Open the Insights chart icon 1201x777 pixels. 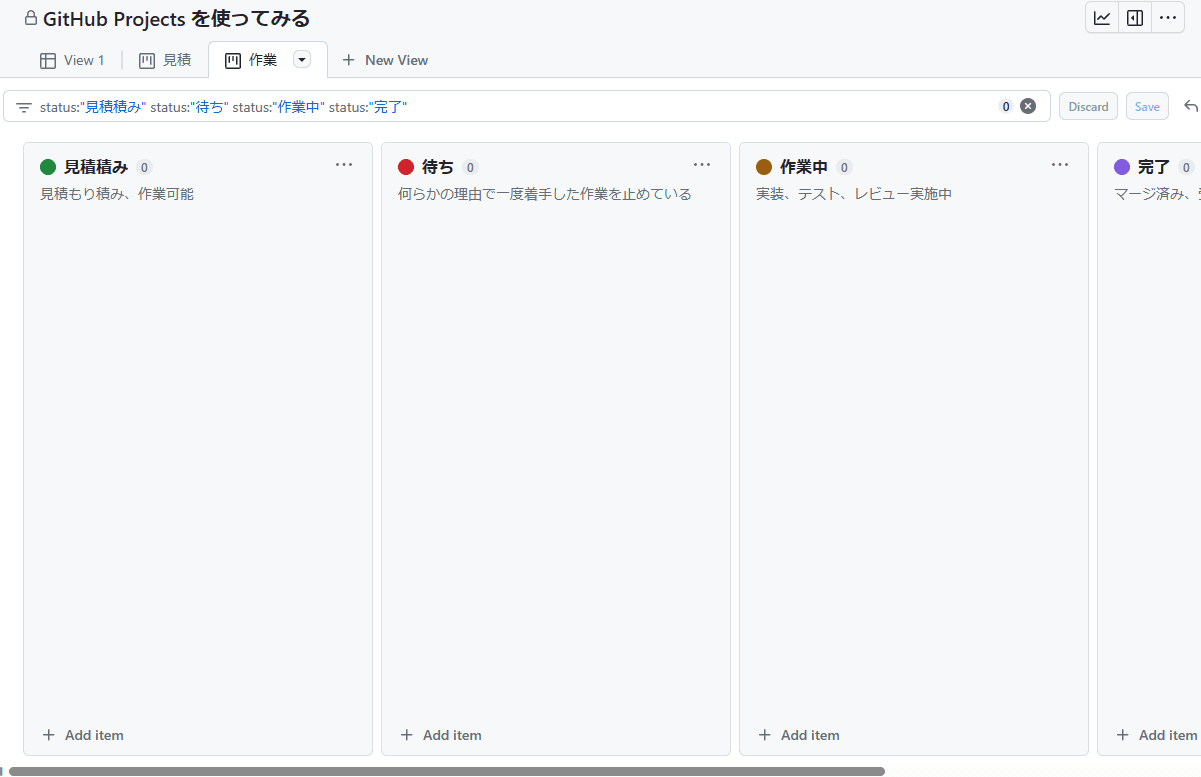1102,18
